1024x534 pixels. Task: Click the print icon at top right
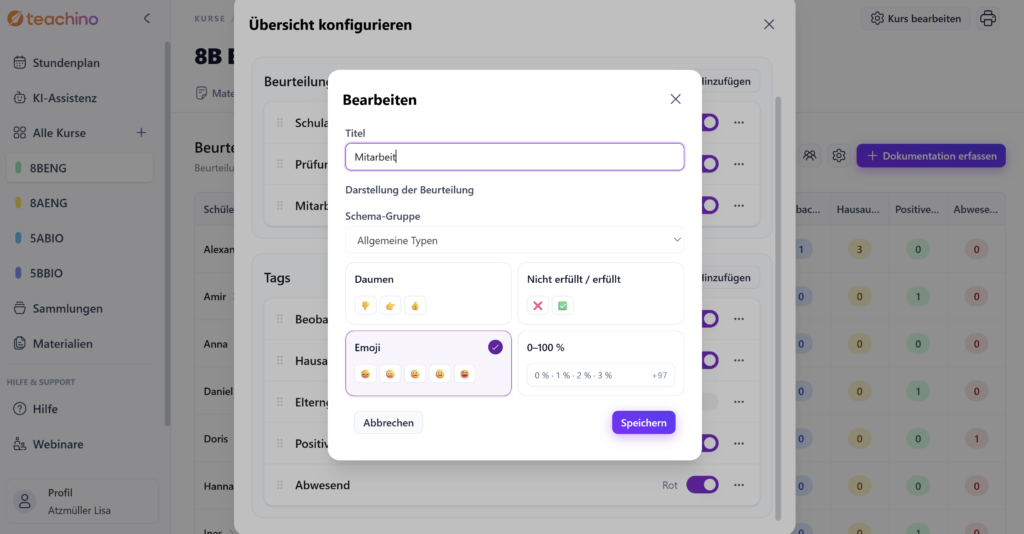[987, 18]
